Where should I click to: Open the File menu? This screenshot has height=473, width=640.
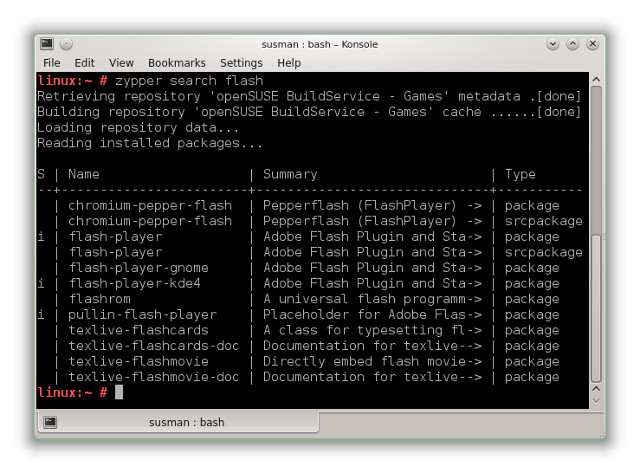[x=51, y=63]
